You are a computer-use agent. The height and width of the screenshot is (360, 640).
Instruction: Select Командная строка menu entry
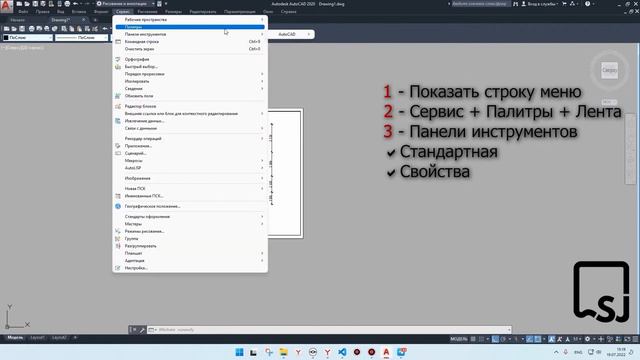(190, 42)
